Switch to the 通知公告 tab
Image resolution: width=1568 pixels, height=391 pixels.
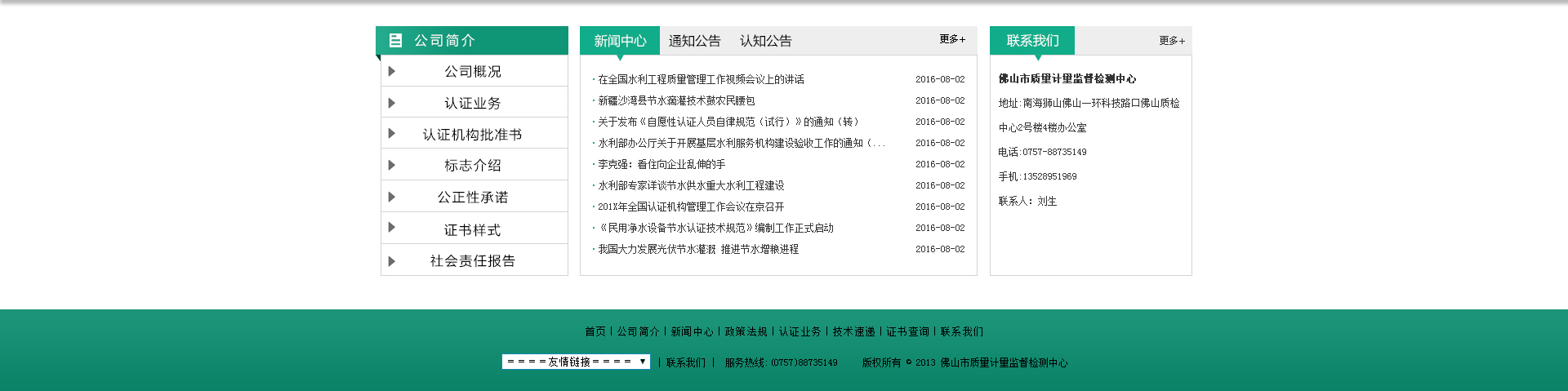(x=694, y=41)
